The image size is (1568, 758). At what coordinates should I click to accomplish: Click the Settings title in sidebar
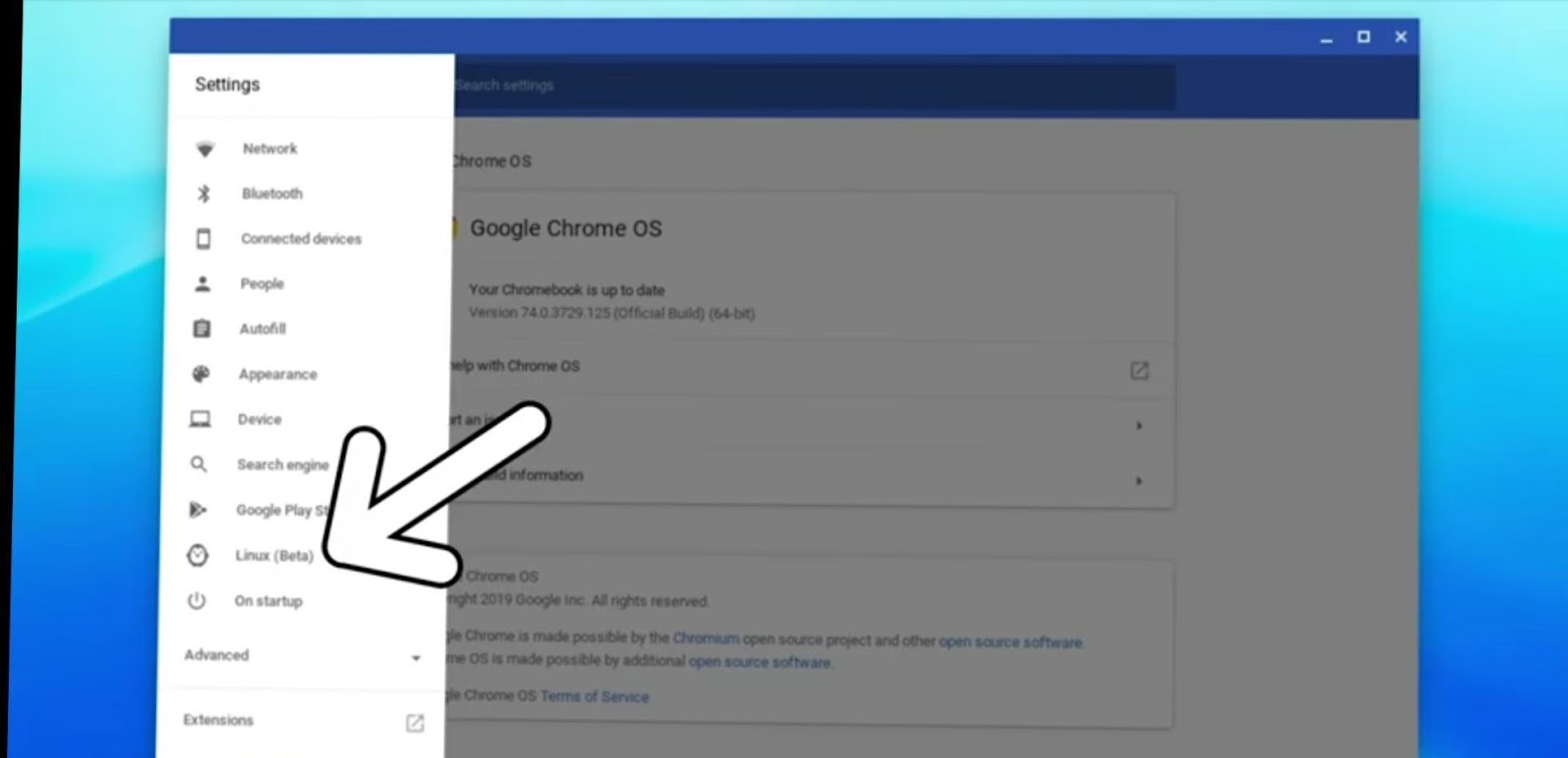227,84
